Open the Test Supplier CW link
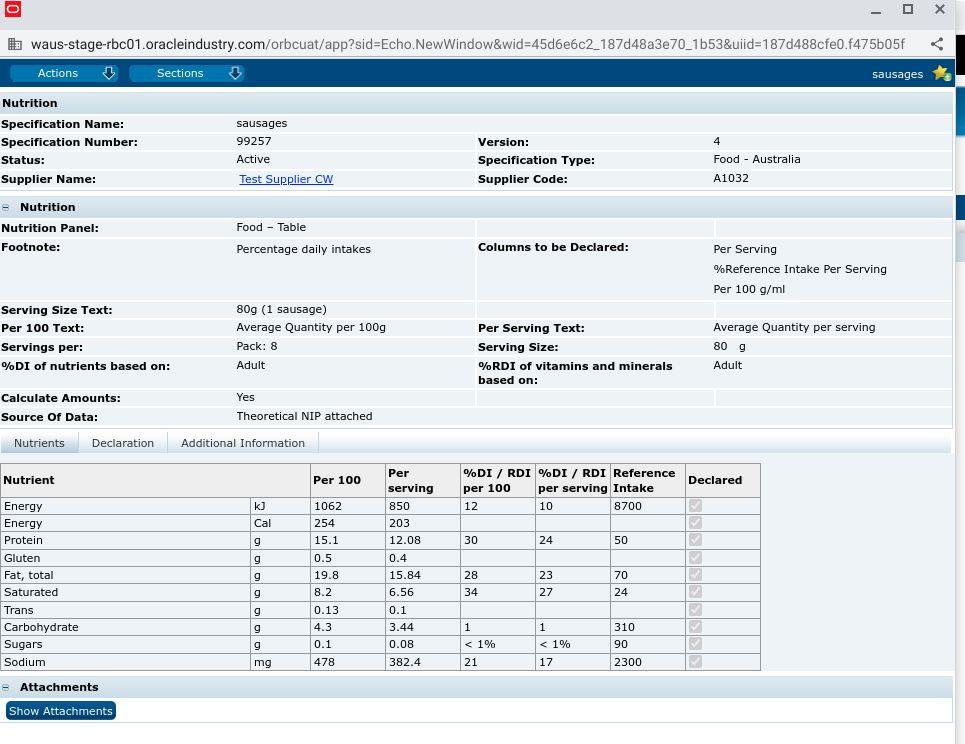Image resolution: width=965 pixels, height=744 pixels. (286, 179)
